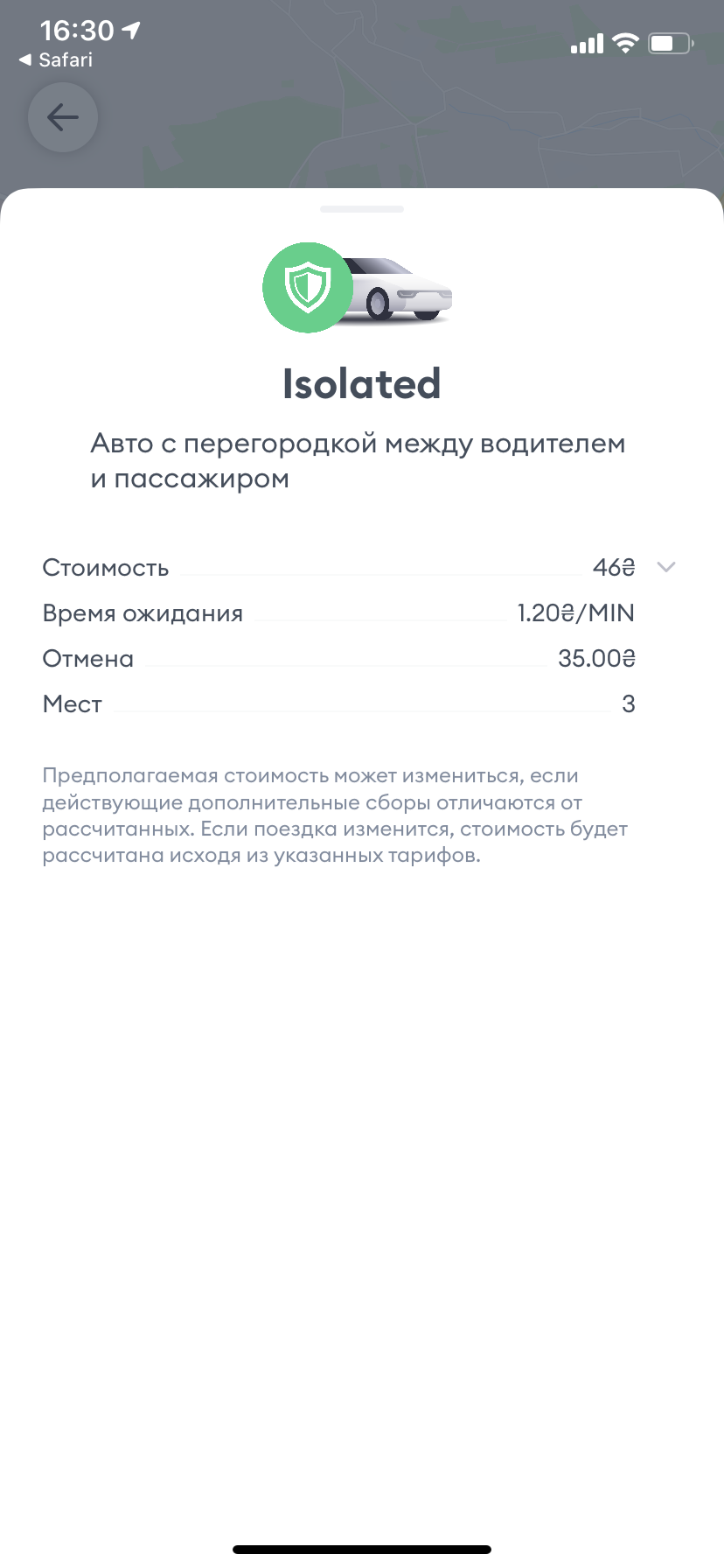Tap the 46₴ price value
This screenshot has width=724, height=1568.
tap(613, 568)
